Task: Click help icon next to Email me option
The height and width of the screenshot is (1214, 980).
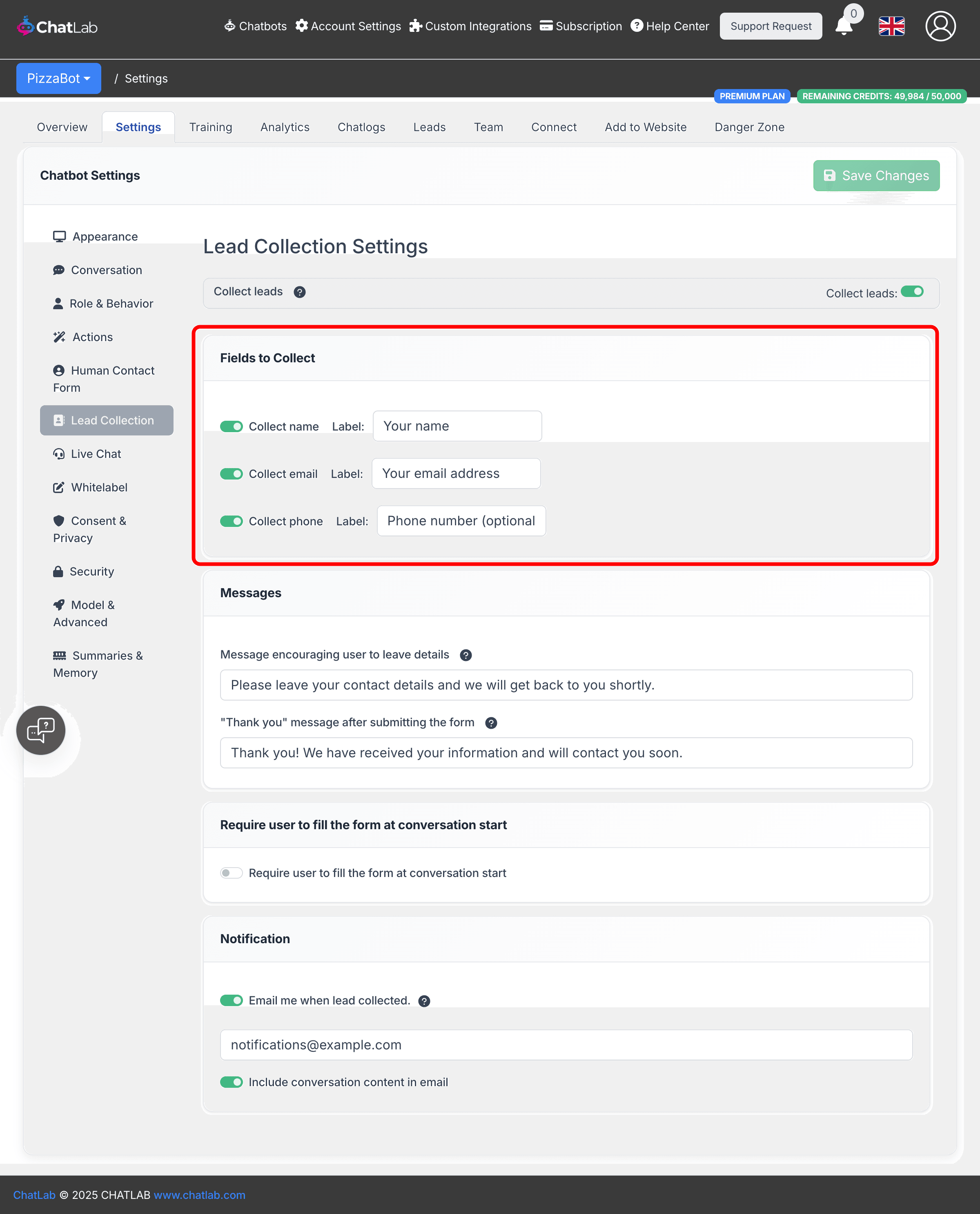Action: pyautogui.click(x=424, y=1001)
